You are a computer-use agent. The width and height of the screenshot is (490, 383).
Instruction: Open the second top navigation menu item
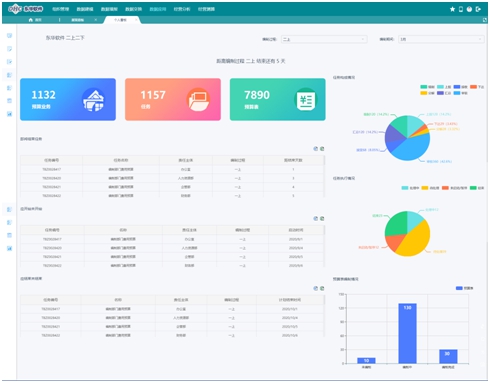[x=85, y=9]
